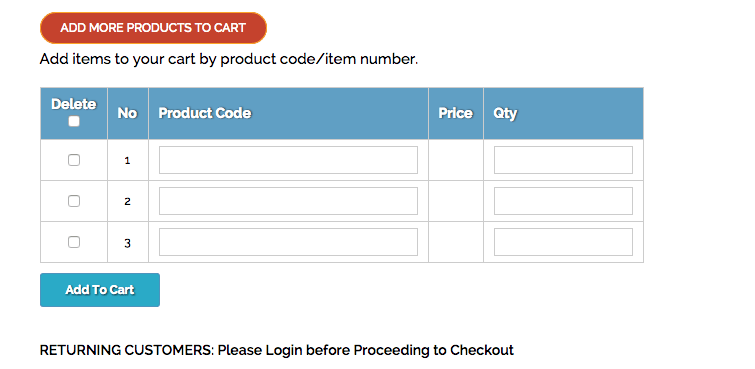The image size is (755, 369).
Task: Check the delete checkbox for row 1
Action: pyautogui.click(x=74, y=160)
